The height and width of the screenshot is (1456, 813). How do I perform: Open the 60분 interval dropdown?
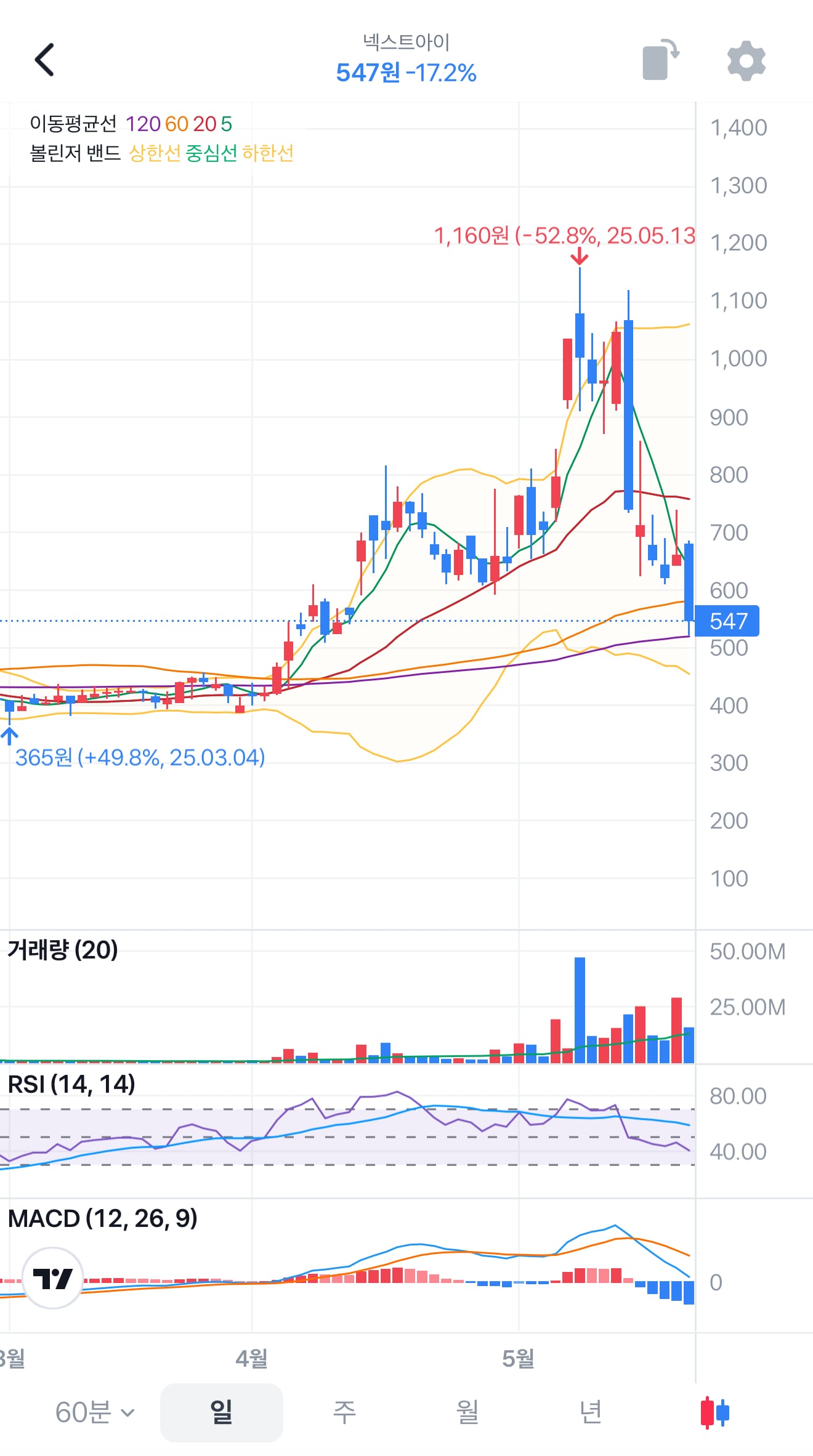tap(95, 1412)
